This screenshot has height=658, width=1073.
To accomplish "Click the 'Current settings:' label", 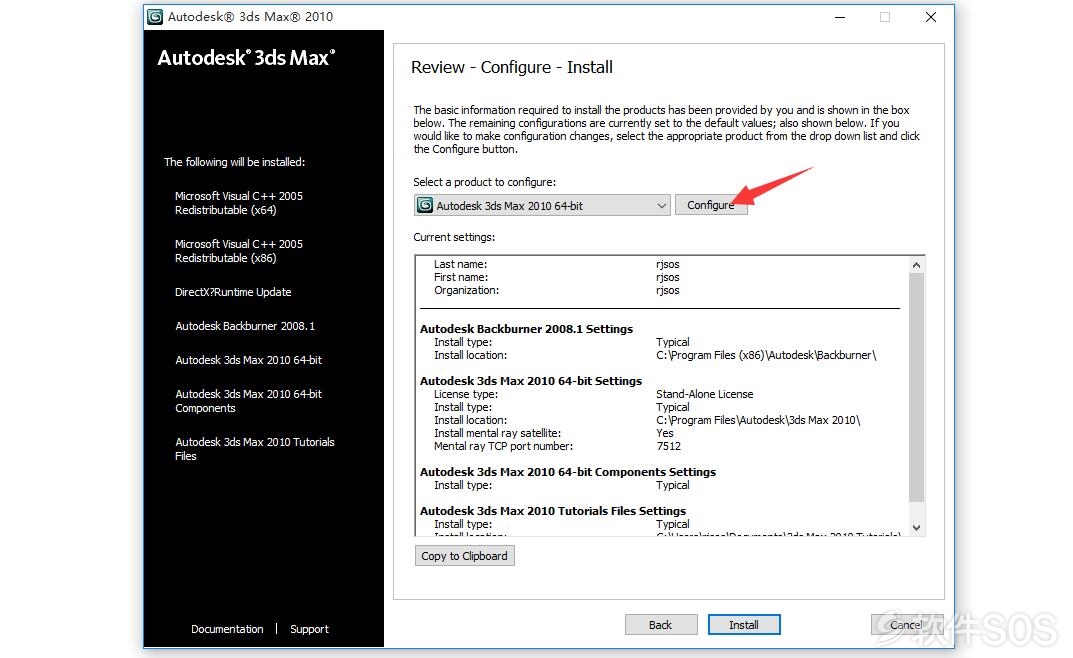I will coord(454,237).
